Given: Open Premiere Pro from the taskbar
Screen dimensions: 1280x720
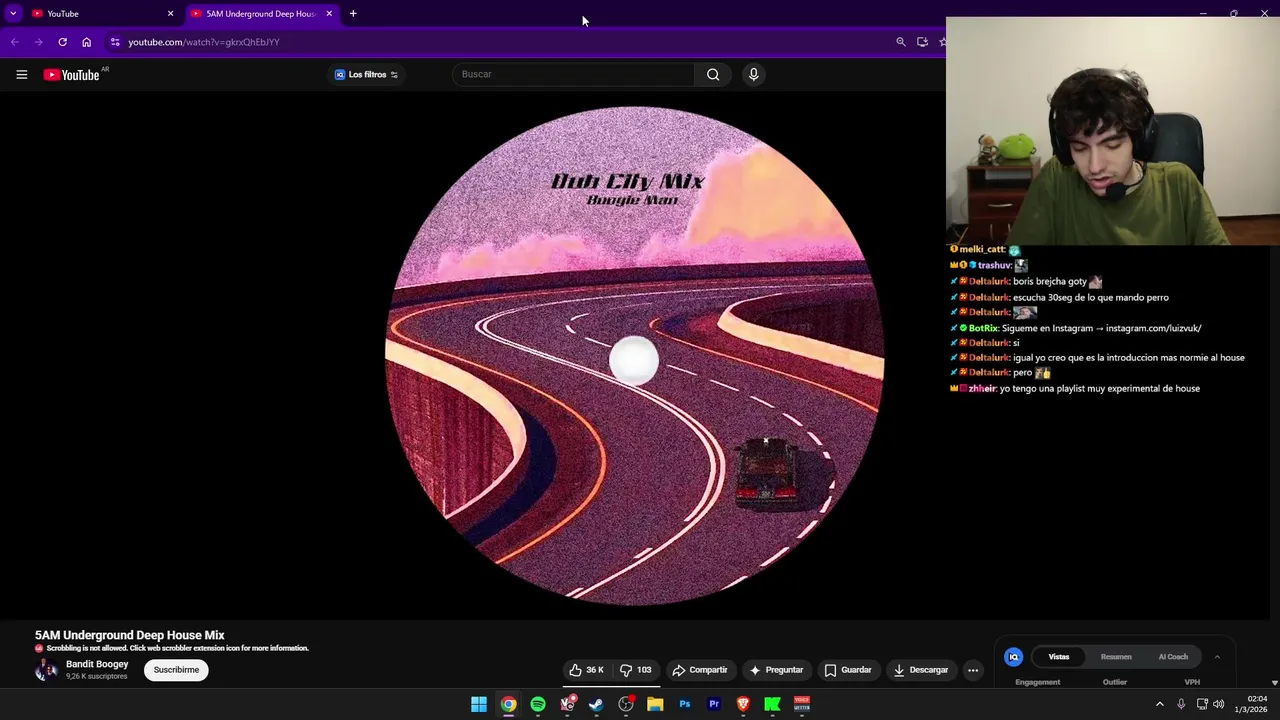Looking at the screenshot, I should 714,704.
